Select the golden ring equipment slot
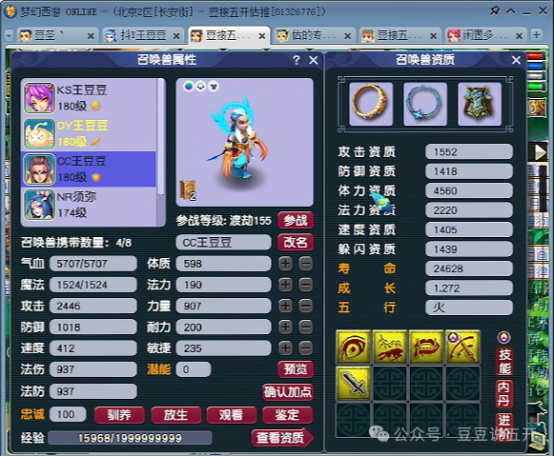554x457 pixels. 371,104
